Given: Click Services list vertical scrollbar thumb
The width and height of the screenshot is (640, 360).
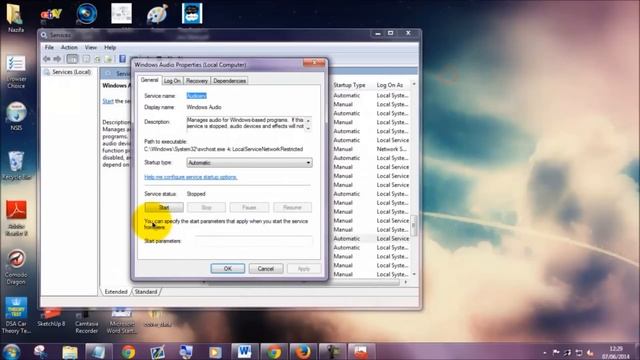Looking at the screenshot, I should point(414,225).
